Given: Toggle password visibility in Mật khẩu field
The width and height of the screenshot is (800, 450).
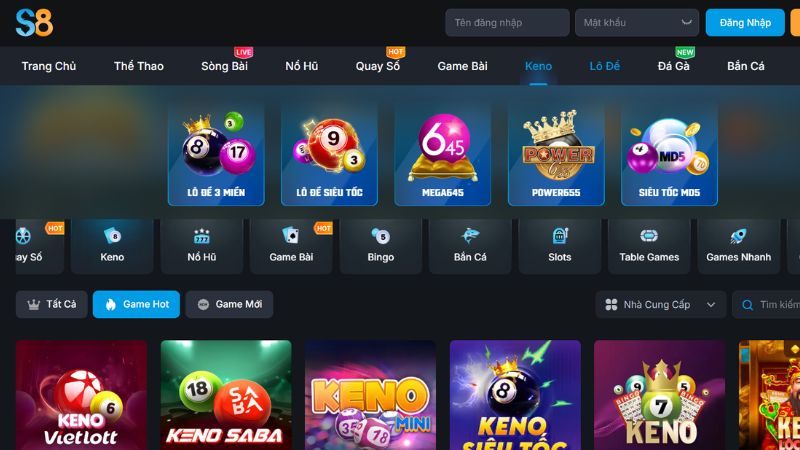Looking at the screenshot, I should click(x=686, y=22).
